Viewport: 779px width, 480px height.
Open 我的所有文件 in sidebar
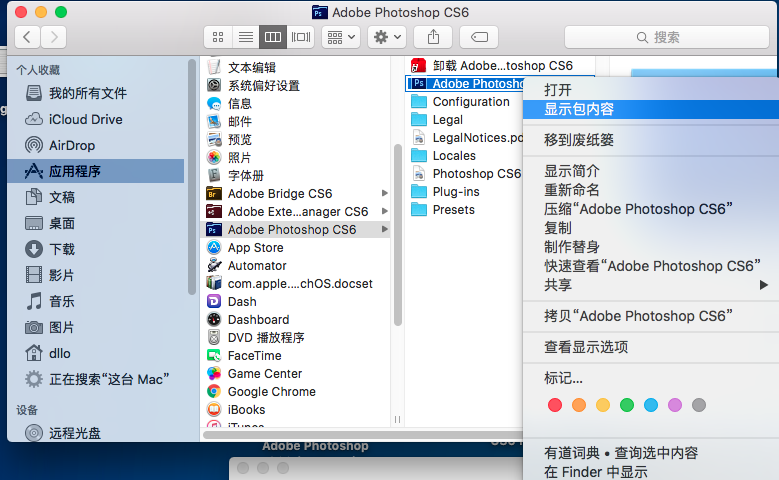click(x=95, y=93)
